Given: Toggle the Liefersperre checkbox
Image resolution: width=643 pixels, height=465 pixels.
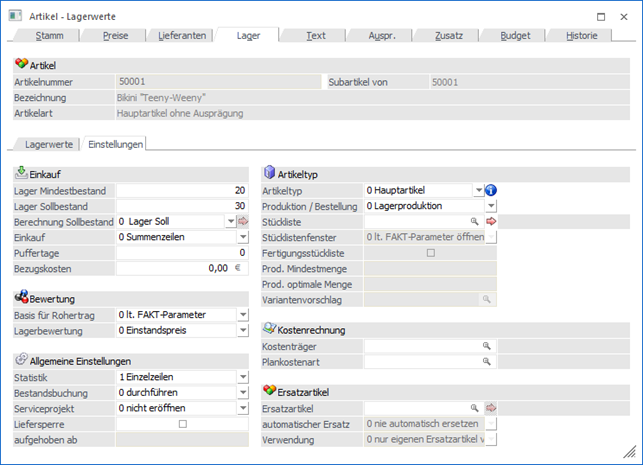Looking at the screenshot, I should (182, 424).
